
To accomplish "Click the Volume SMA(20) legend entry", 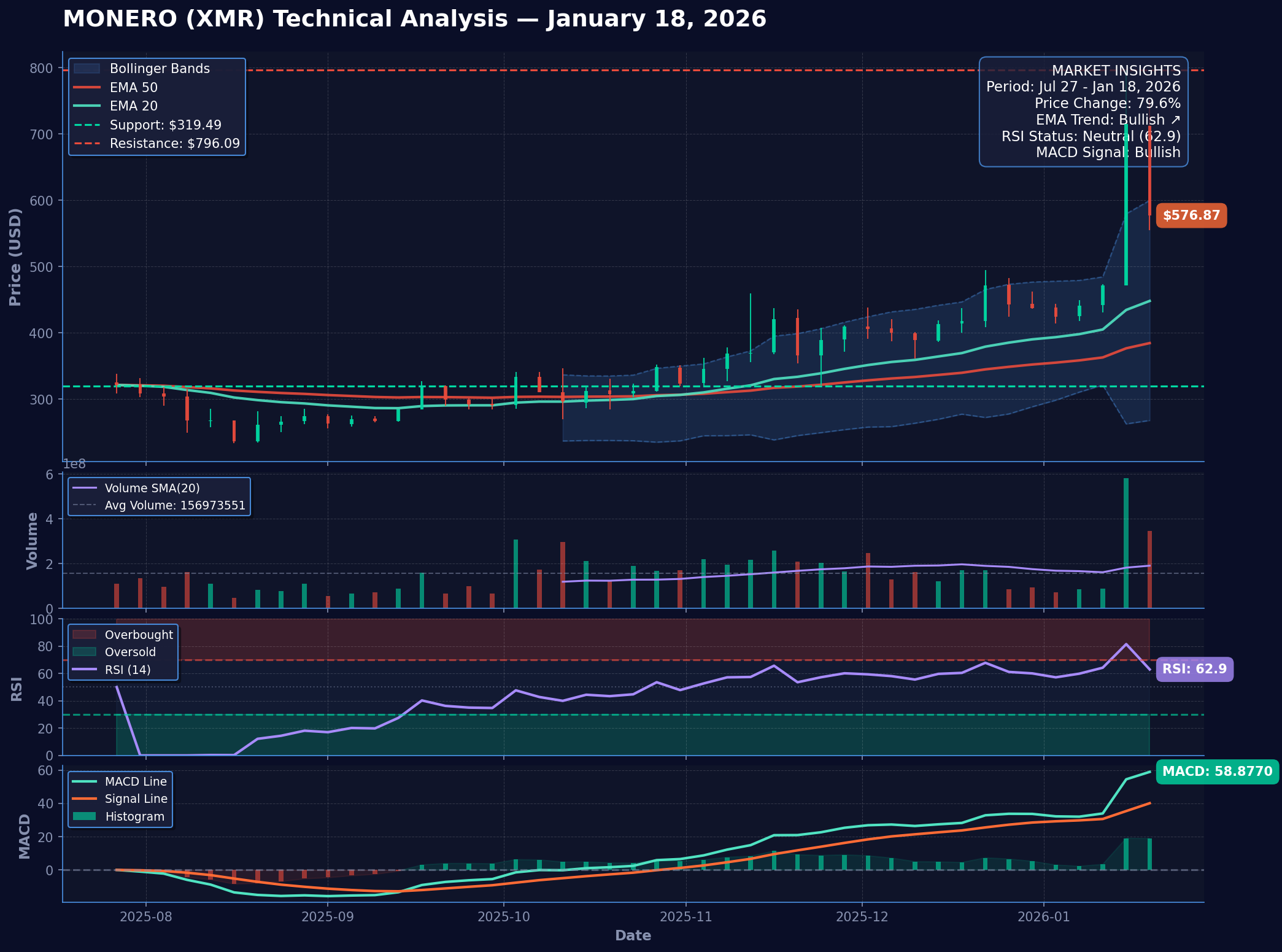I will coord(152,488).
